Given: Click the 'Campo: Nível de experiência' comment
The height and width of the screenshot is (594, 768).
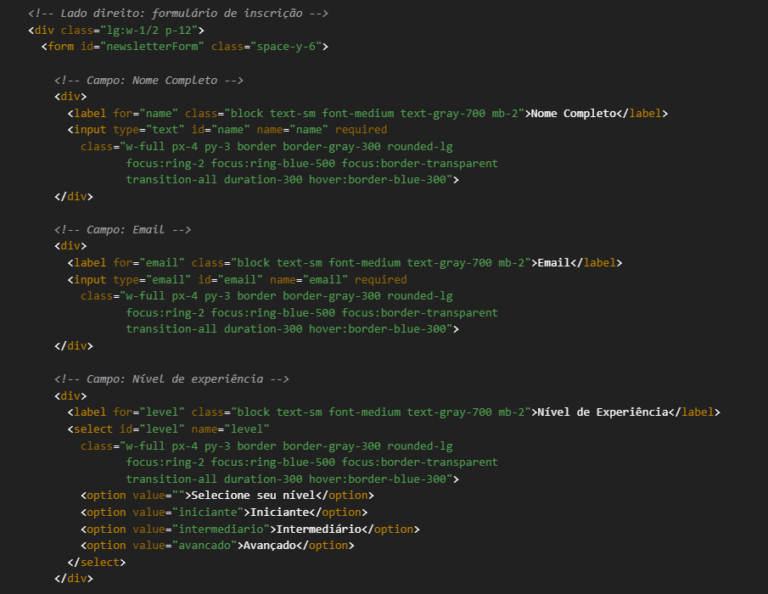Looking at the screenshot, I should 171,379.
